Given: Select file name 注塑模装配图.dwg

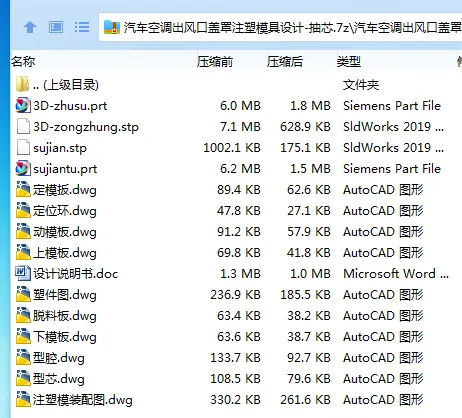Looking at the screenshot, I should click(83, 400).
